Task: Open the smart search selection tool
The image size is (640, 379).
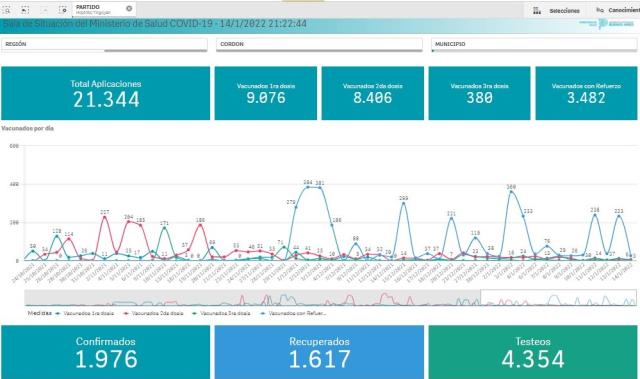Action: click(x=7, y=10)
